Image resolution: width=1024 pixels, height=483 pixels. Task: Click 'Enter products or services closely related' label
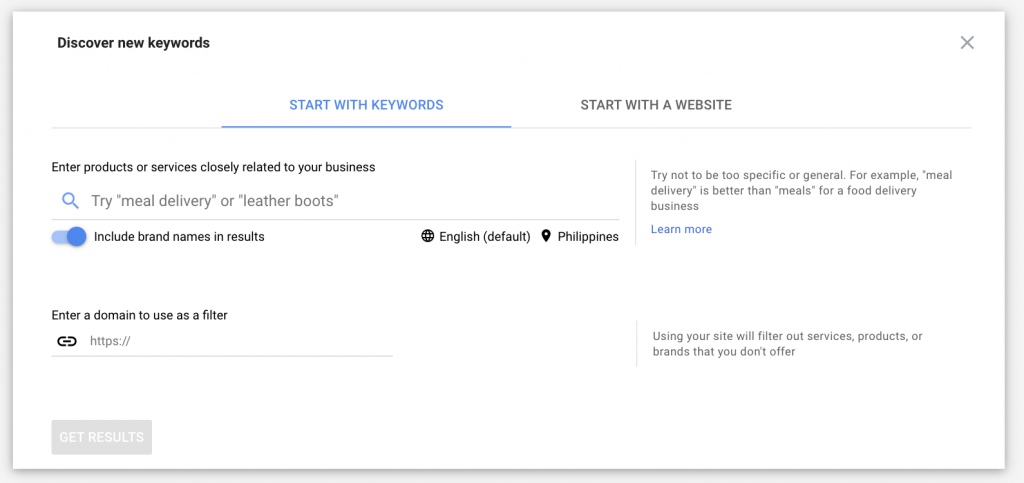[214, 167]
